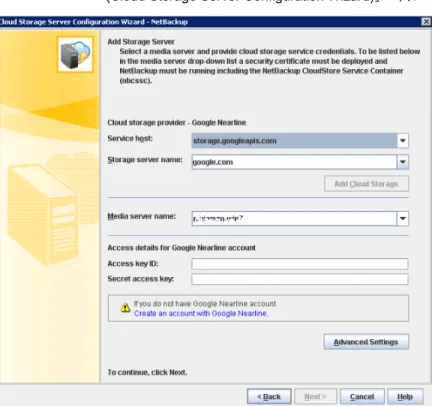Click the wizard title bar text
The image size is (441, 406).
point(94,22)
